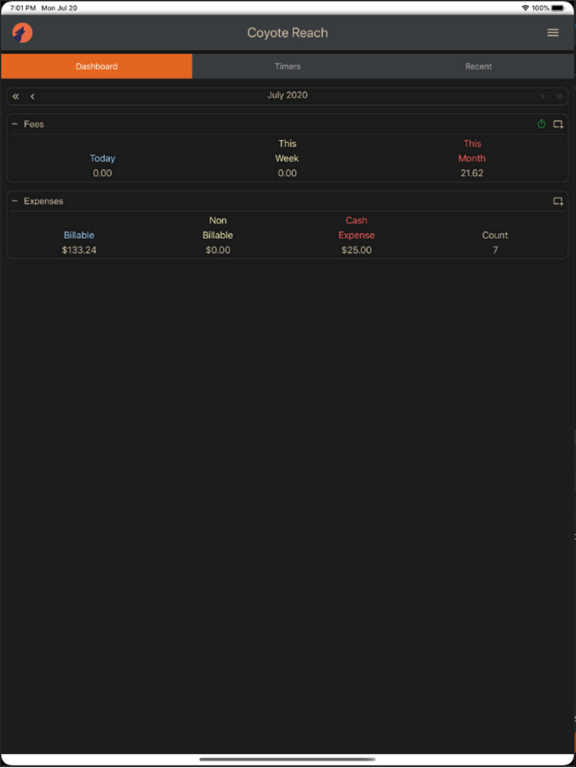The image size is (576, 768).
Task: Tap the iPad home indicator bar
Action: [288, 760]
